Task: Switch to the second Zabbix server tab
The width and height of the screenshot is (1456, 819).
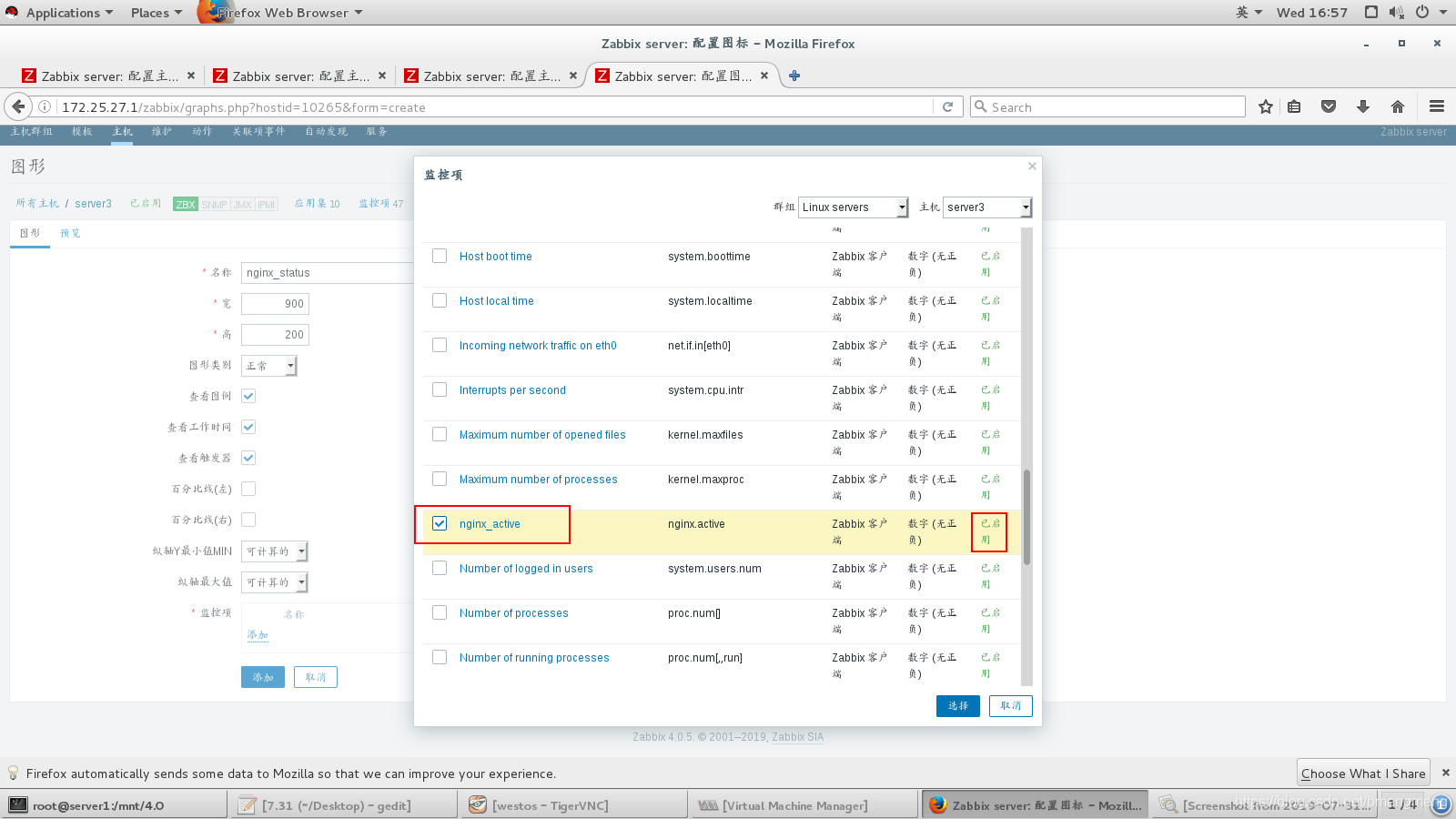Action: [x=299, y=76]
